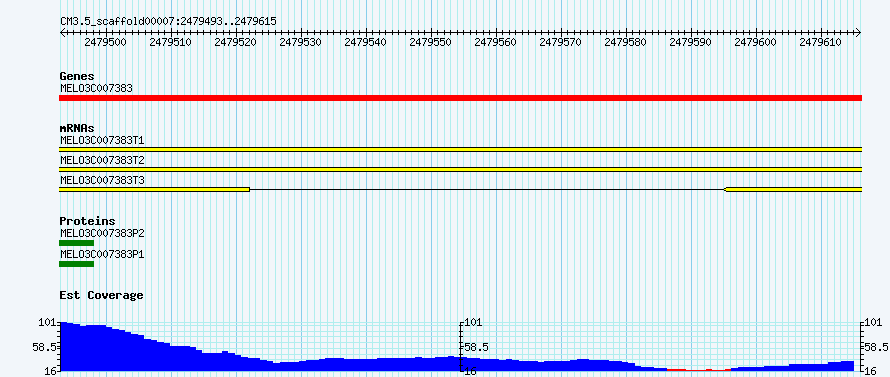This screenshot has height=377, width=890.
Task: Open the MELO3C007383T2 transcript label
Action: pyautogui.click(x=102, y=160)
